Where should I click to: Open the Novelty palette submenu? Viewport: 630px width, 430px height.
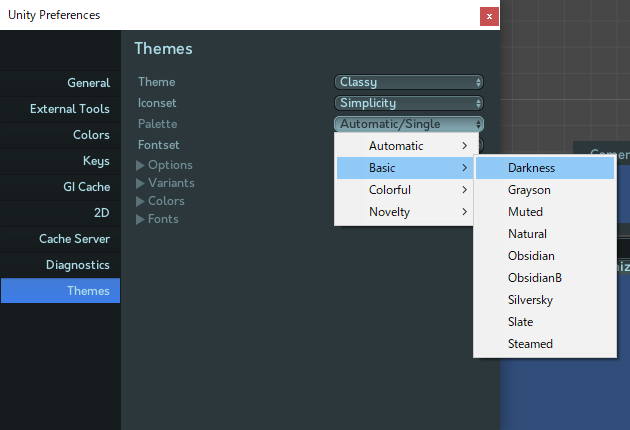point(405,212)
